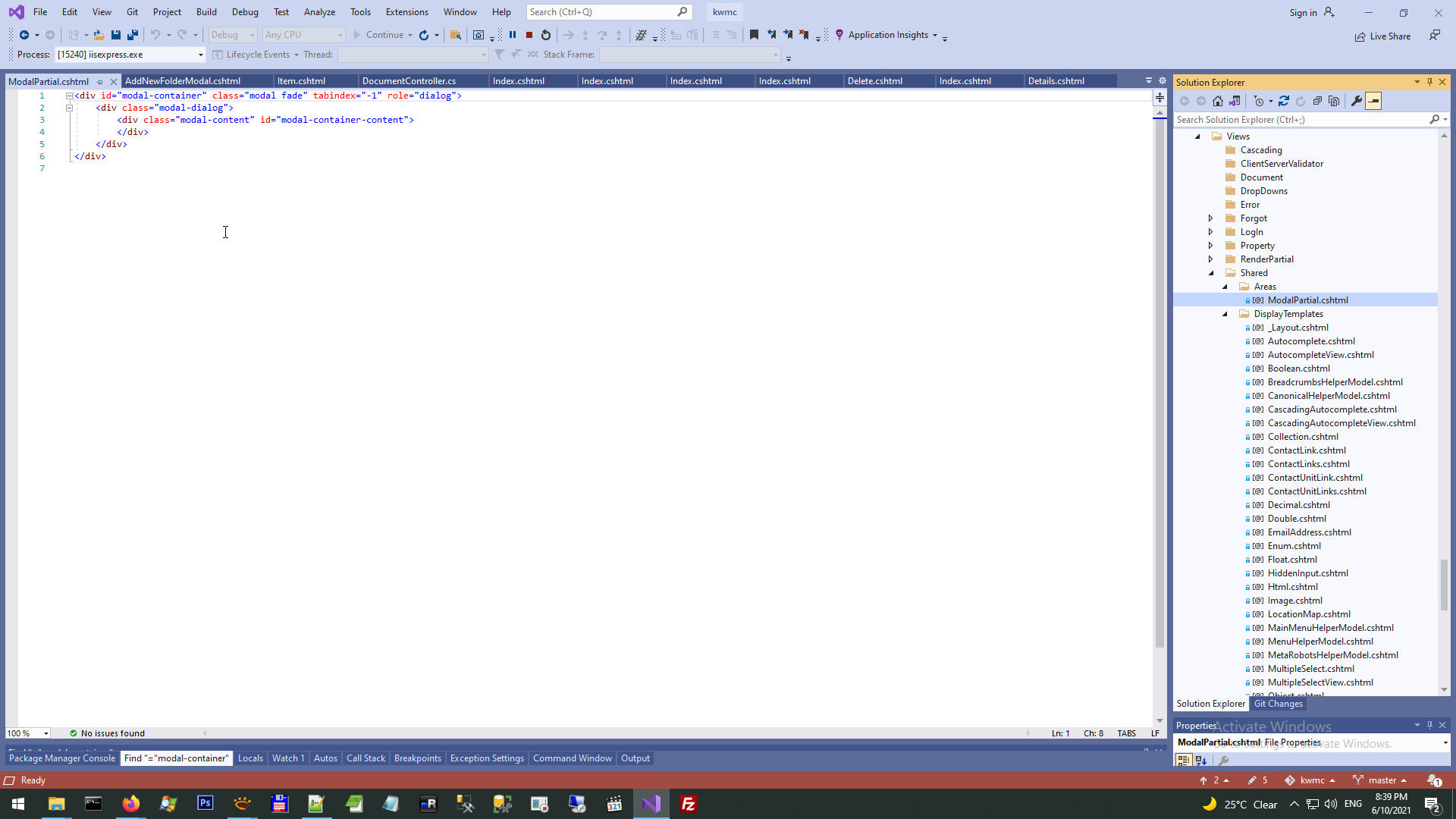Image resolution: width=1456 pixels, height=819 pixels.
Task: Collapse the modal-dialog div outlining on line 2
Action: pyautogui.click(x=69, y=108)
